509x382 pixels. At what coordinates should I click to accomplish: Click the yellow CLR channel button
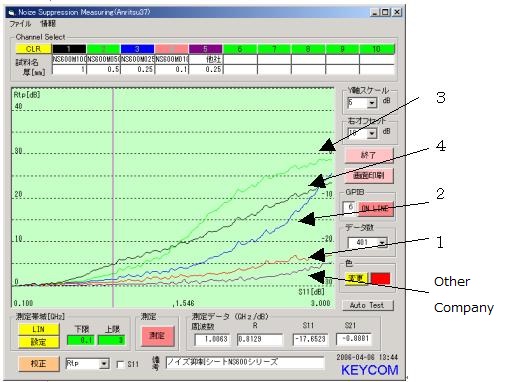click(33, 49)
